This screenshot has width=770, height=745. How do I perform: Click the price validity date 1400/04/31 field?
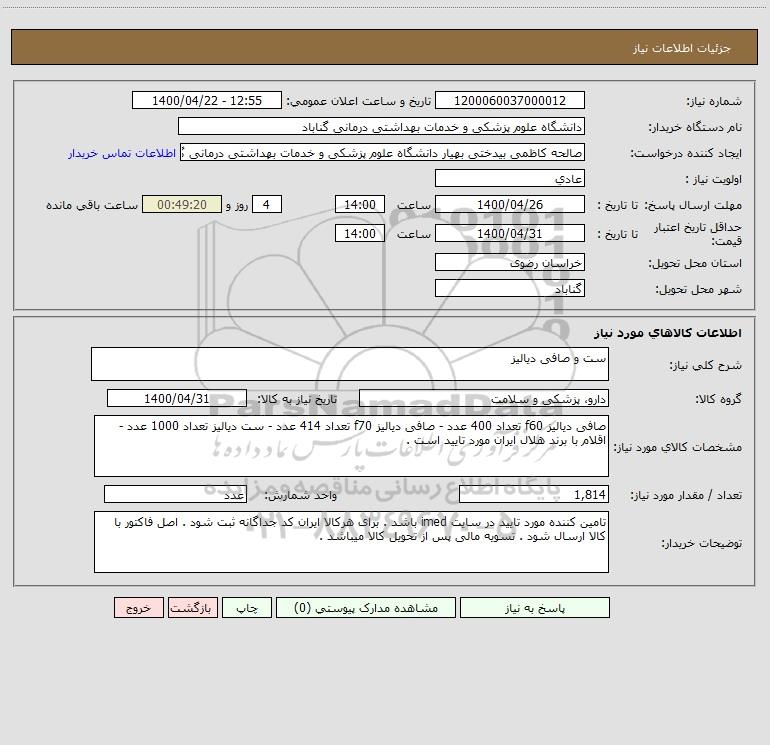[510, 233]
